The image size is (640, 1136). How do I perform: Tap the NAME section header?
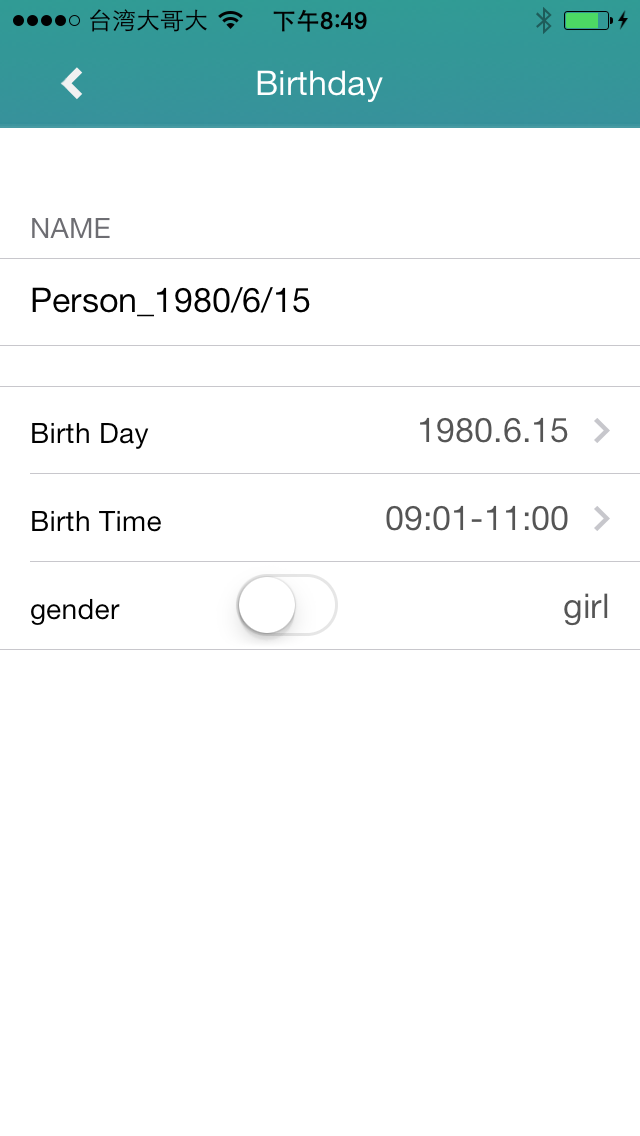(x=70, y=229)
